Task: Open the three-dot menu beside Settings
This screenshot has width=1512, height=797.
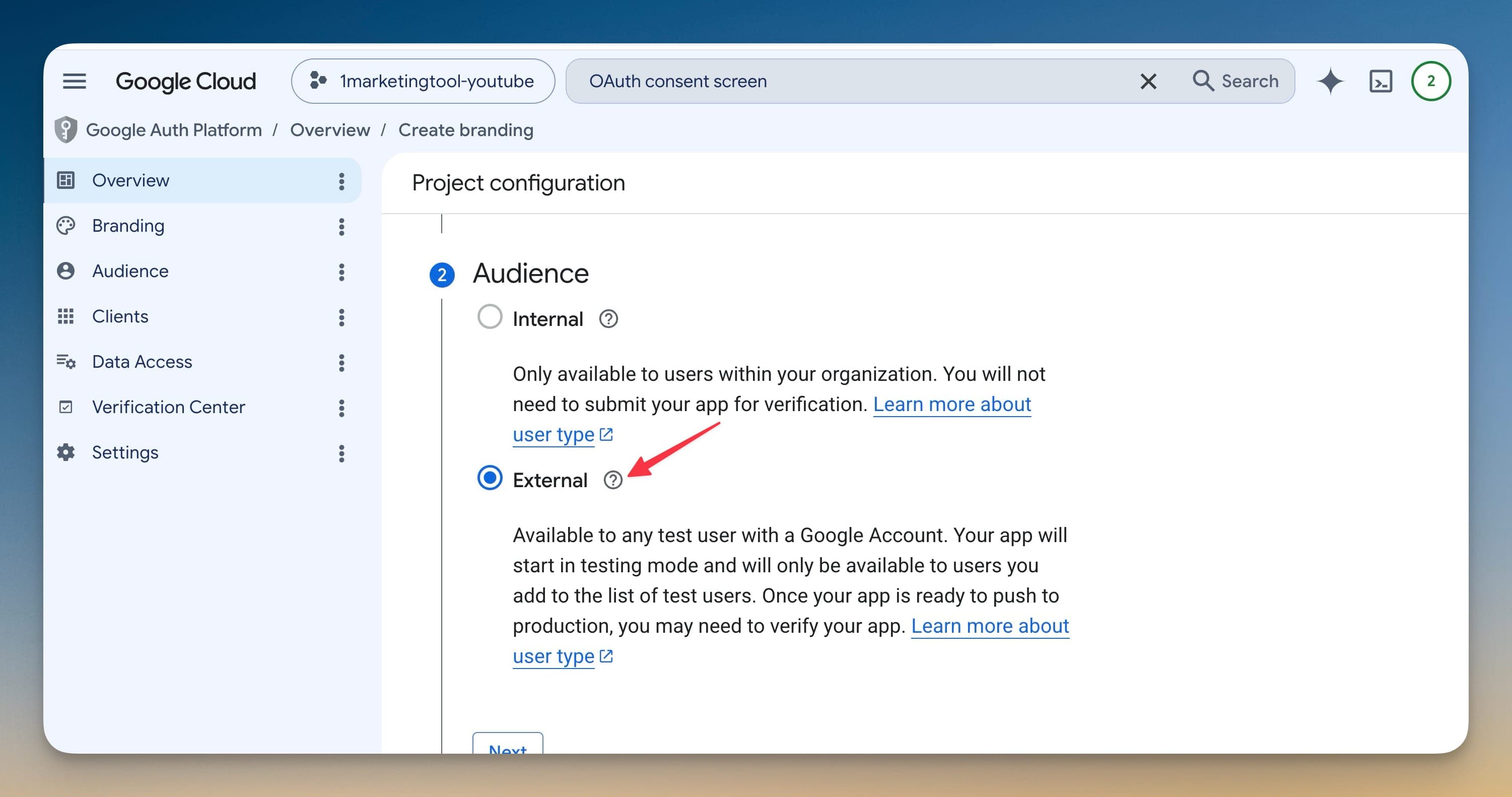Action: click(x=341, y=453)
